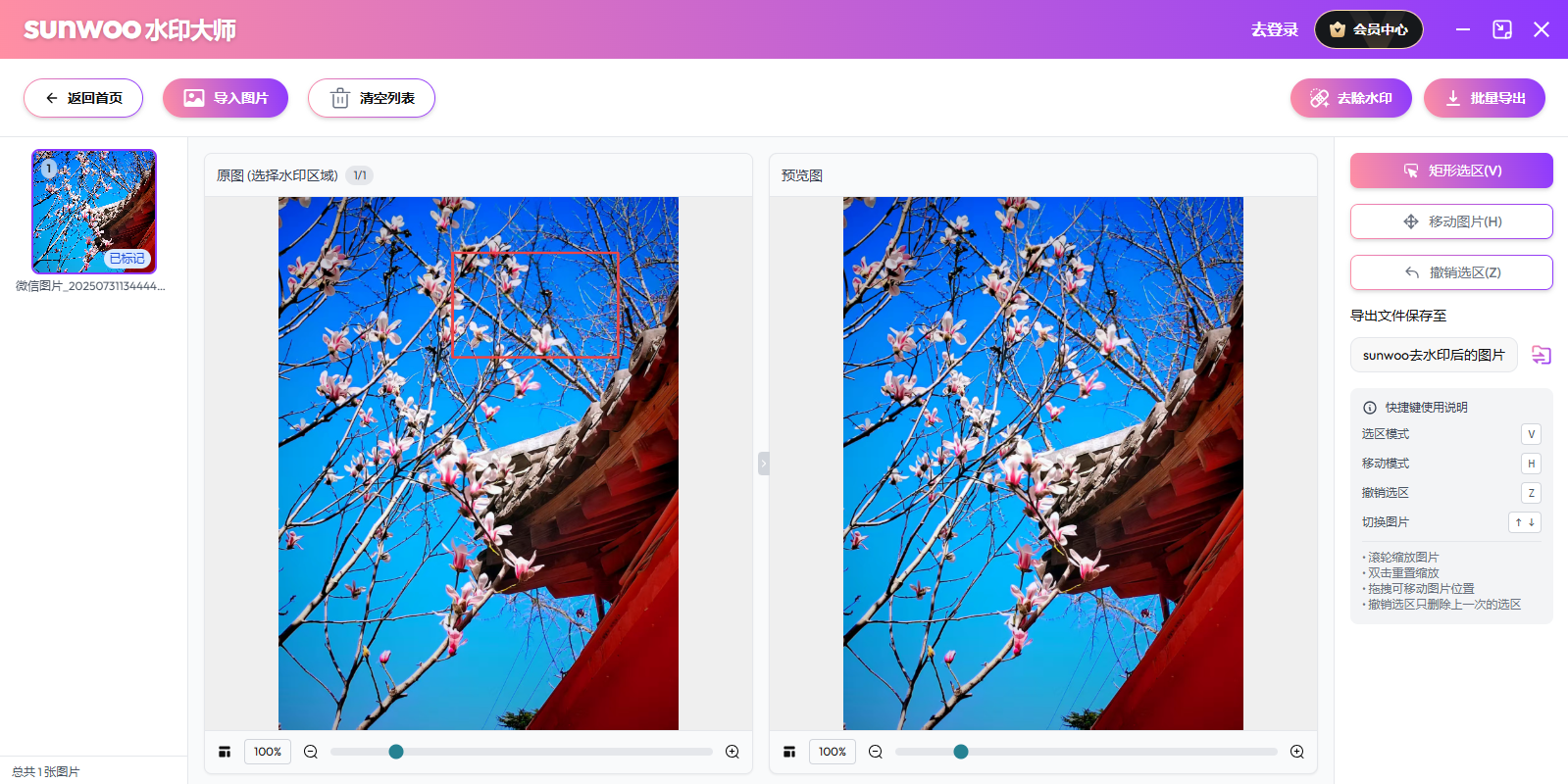Click layout icon below original image panel

tap(225, 752)
